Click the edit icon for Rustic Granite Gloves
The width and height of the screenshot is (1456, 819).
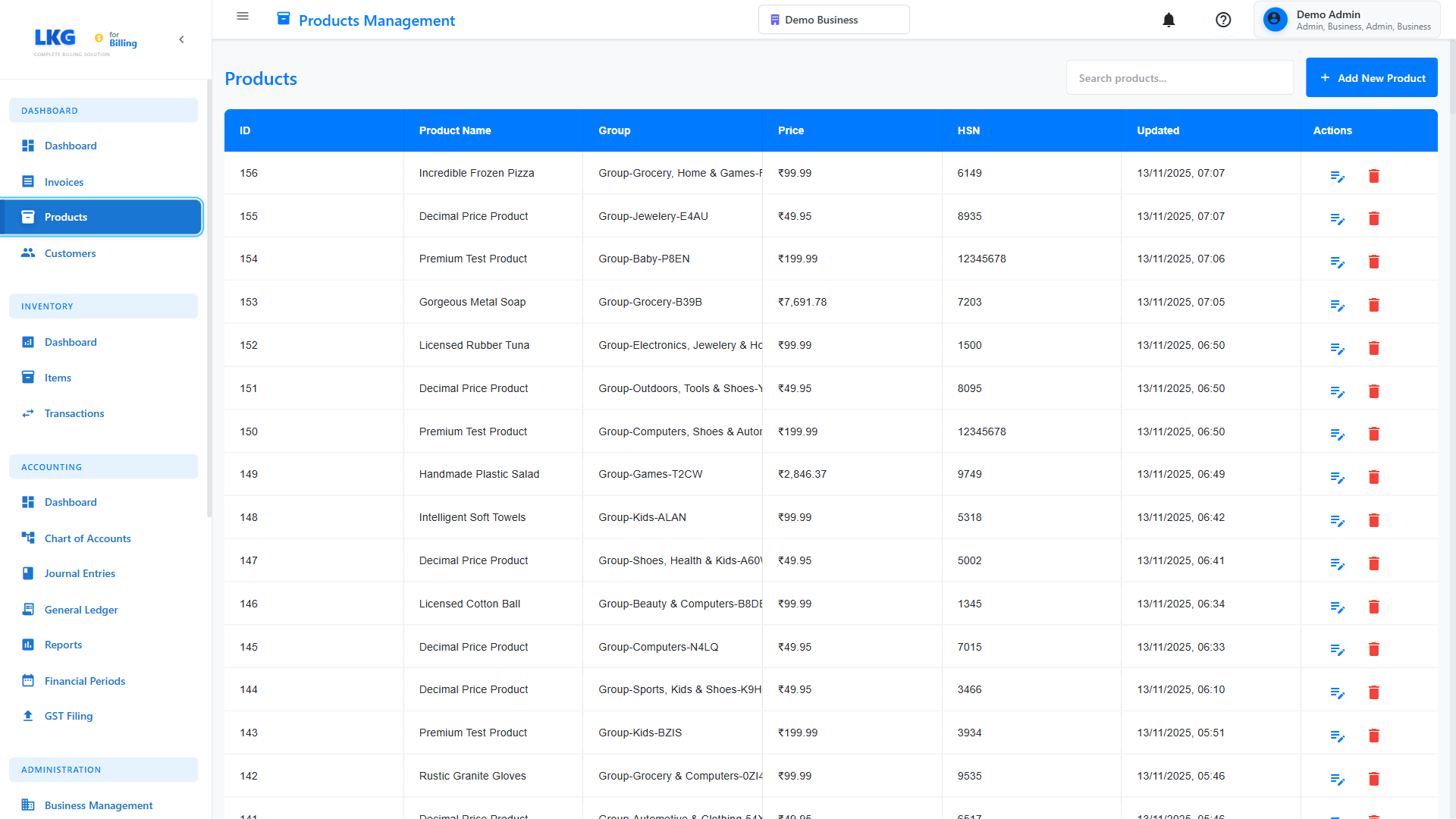(x=1338, y=779)
